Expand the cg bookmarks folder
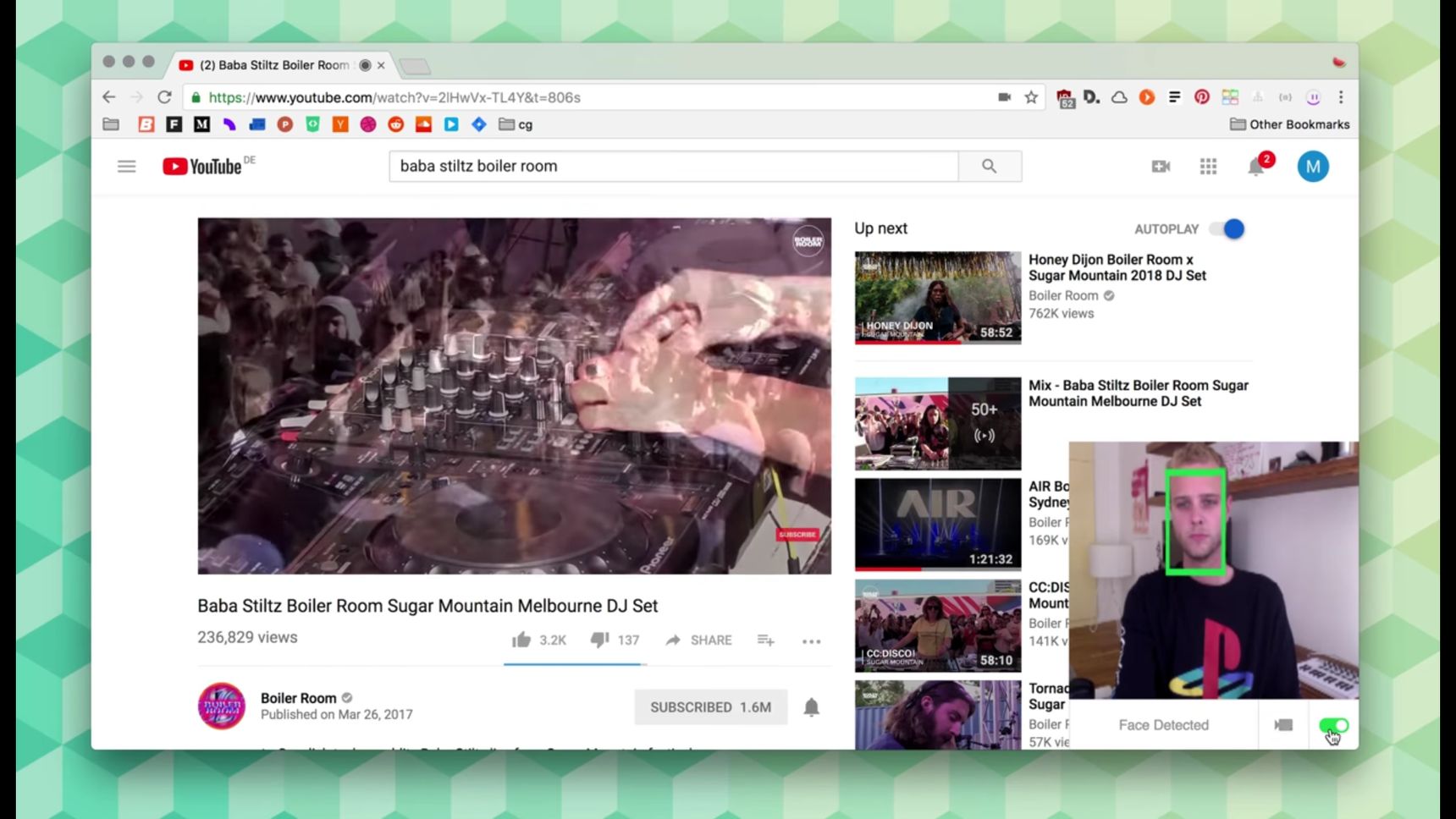The image size is (1456, 819). pos(516,124)
